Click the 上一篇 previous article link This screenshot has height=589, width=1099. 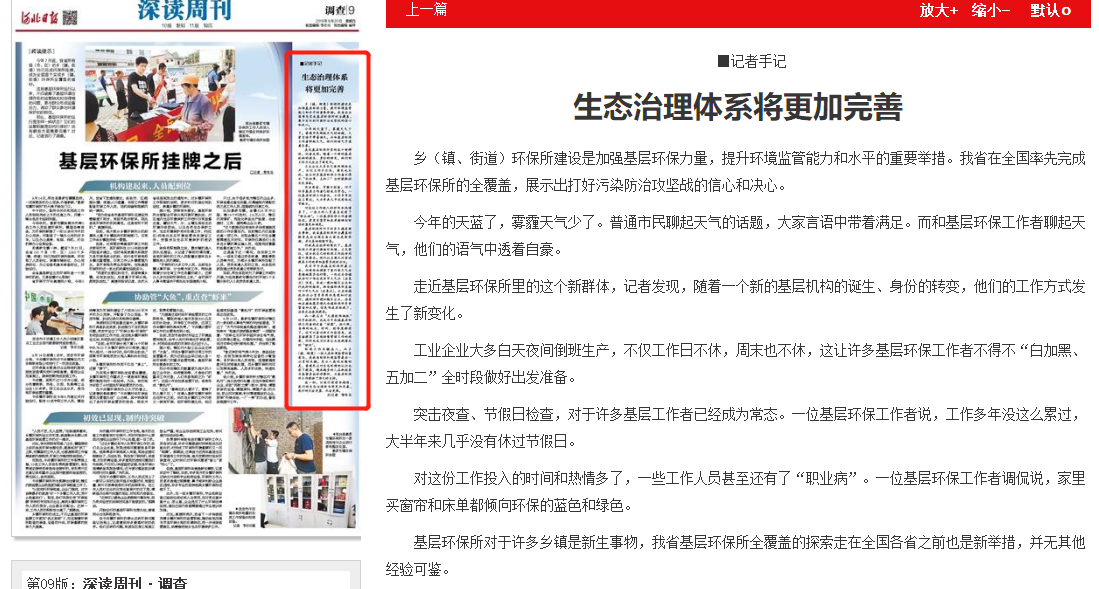pyautogui.click(x=426, y=10)
